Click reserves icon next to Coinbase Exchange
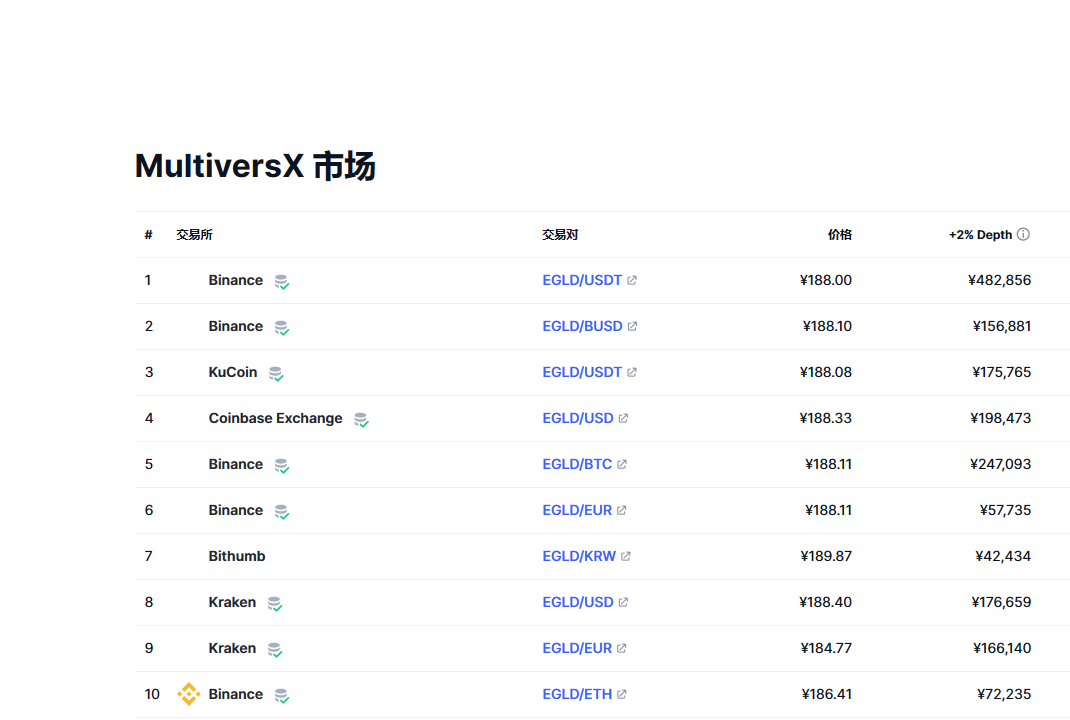 (x=361, y=419)
